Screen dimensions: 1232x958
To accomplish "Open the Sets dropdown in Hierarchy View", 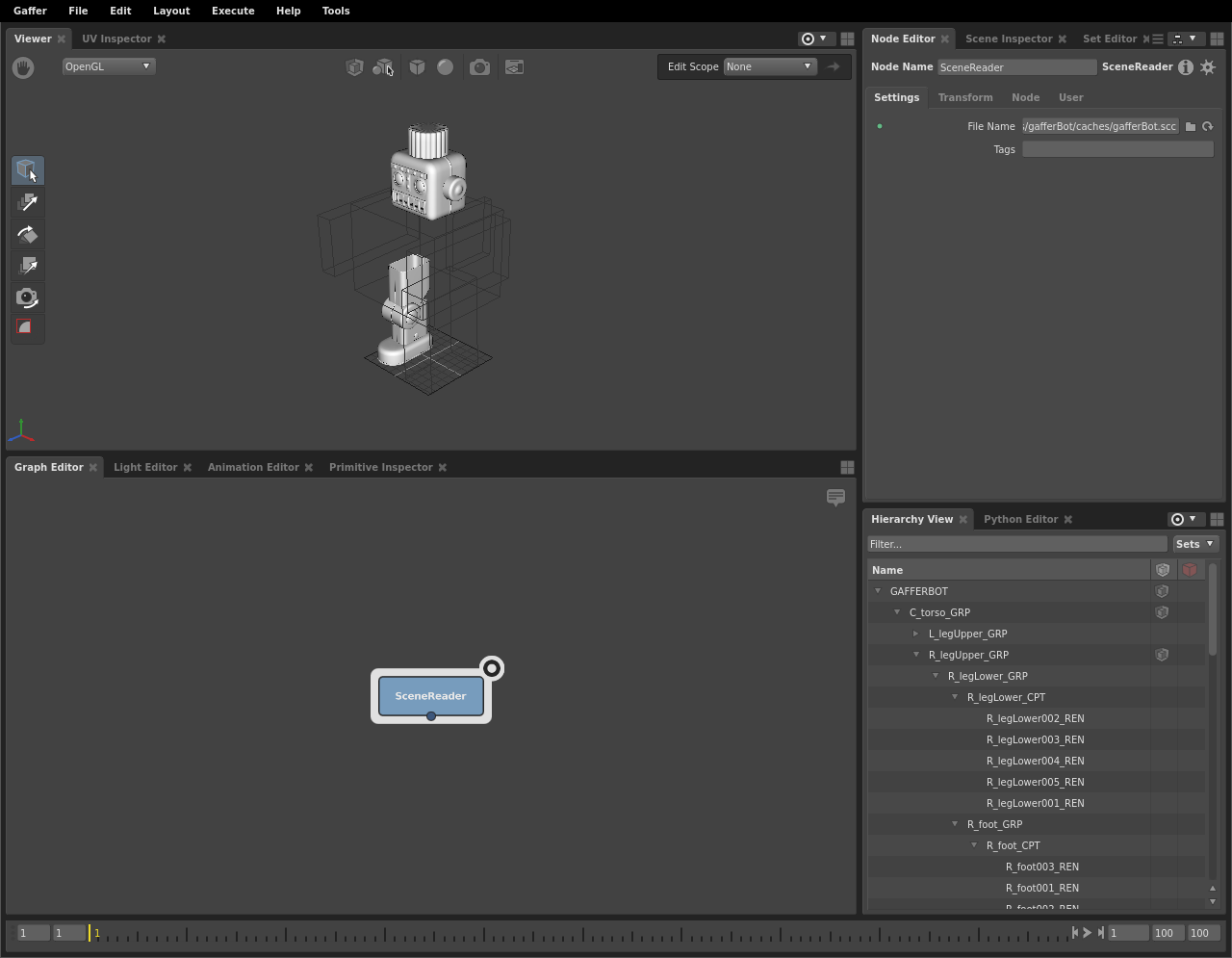I will click(1195, 544).
